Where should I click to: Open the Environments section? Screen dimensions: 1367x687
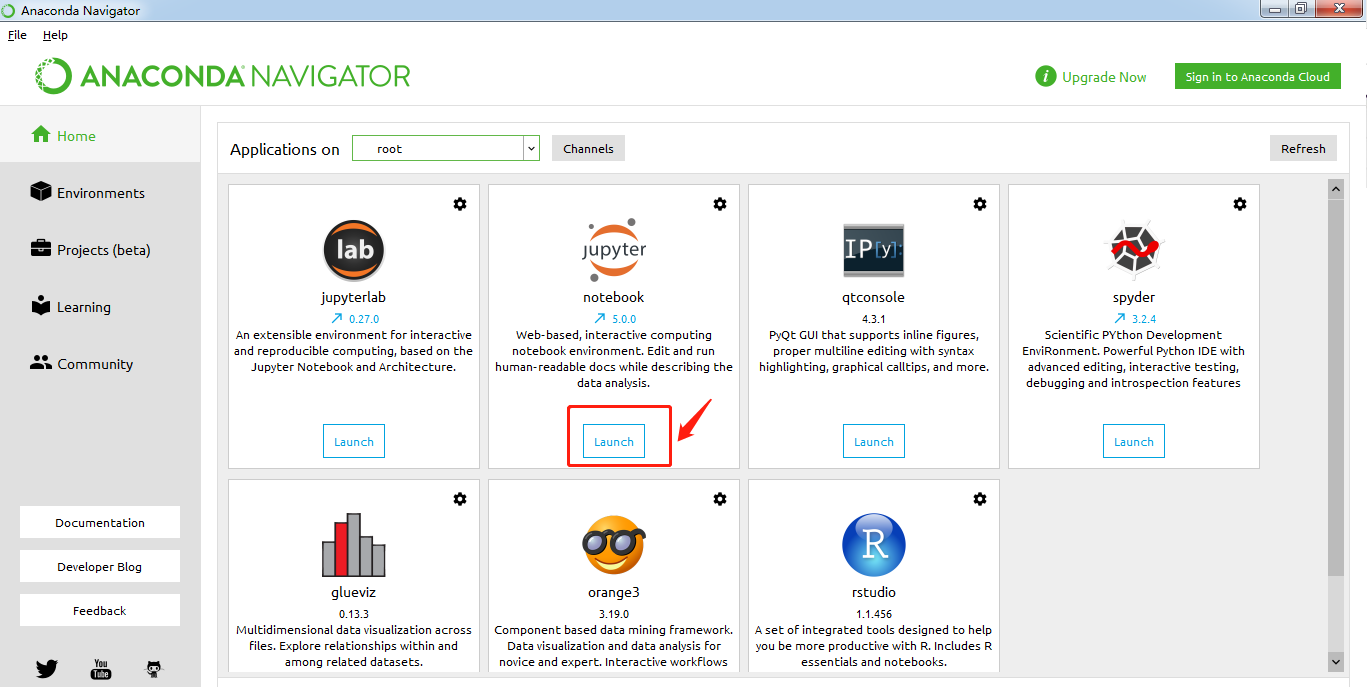point(100,192)
